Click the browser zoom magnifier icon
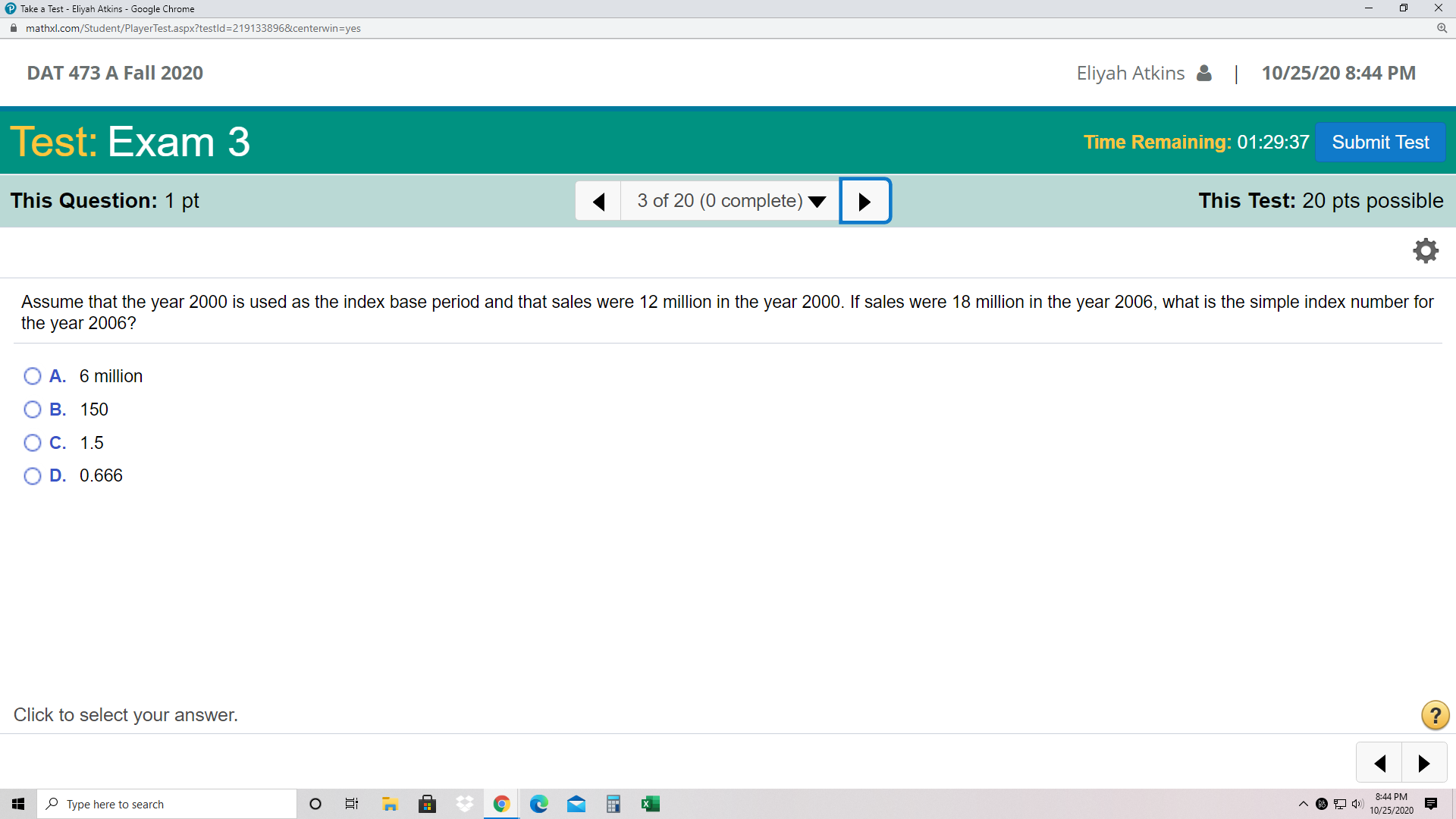1456x819 pixels. coord(1442,28)
